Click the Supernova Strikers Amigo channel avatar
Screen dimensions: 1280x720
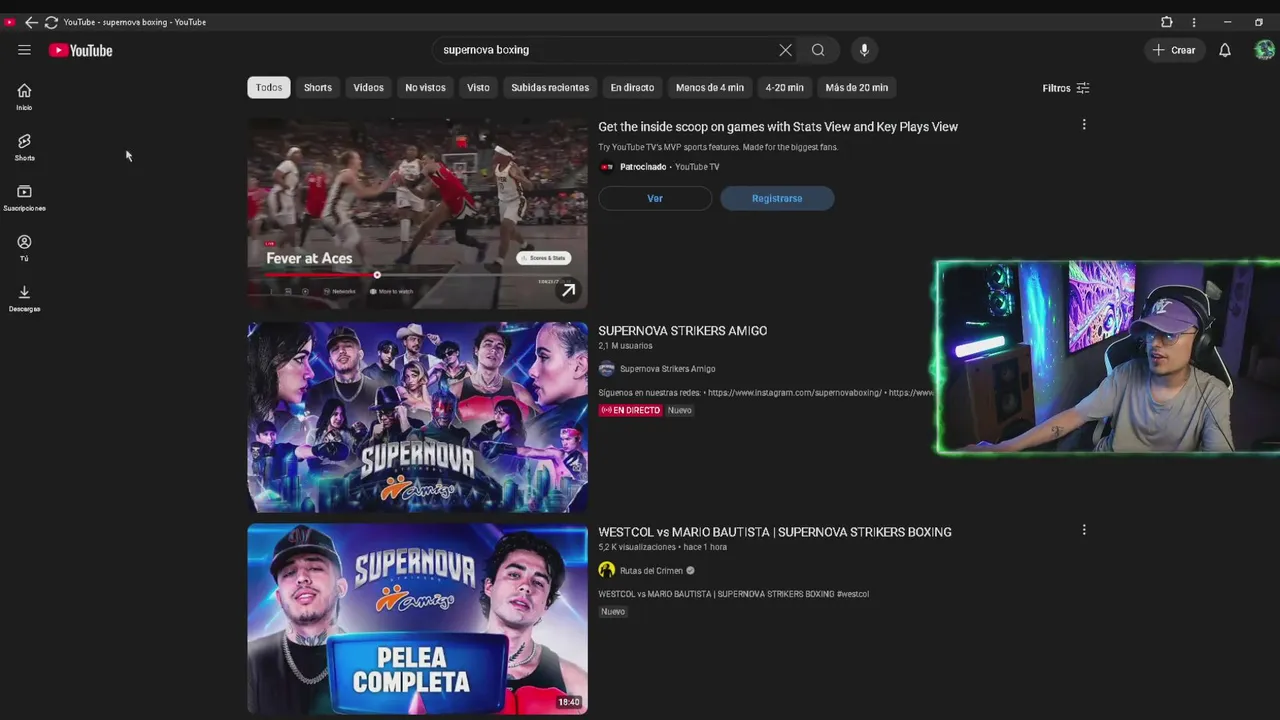pyautogui.click(x=606, y=369)
